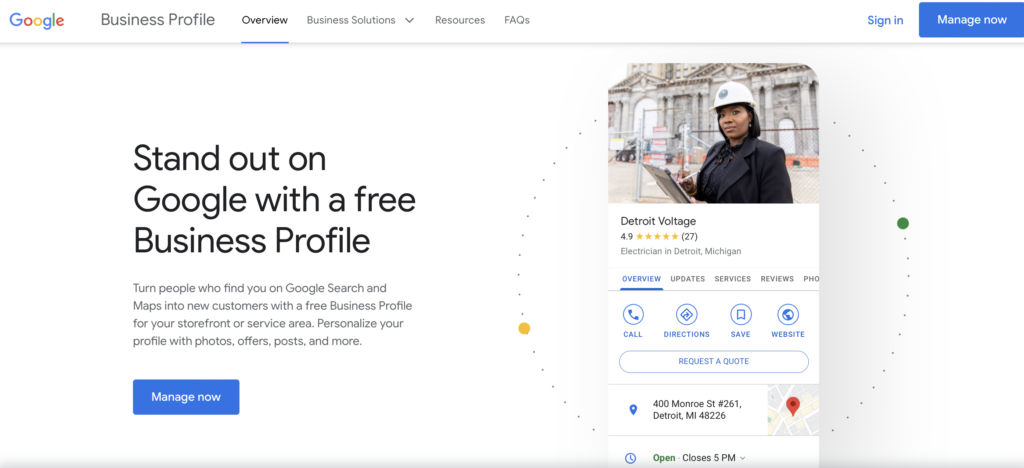This screenshot has width=1024, height=468.
Task: Click the Call phone icon
Action: pyautogui.click(x=633, y=315)
